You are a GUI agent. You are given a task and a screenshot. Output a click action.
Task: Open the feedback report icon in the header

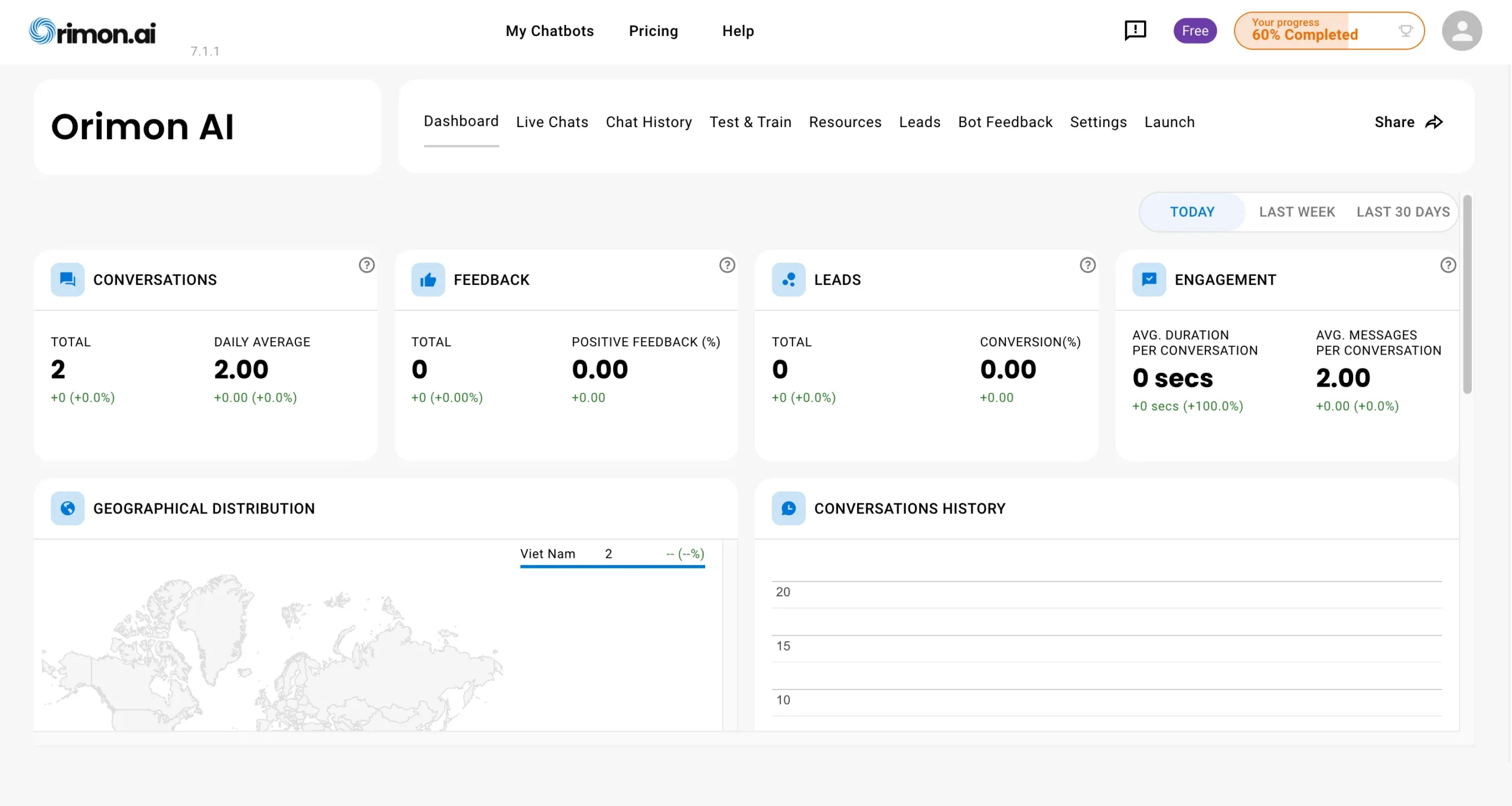click(x=1134, y=30)
